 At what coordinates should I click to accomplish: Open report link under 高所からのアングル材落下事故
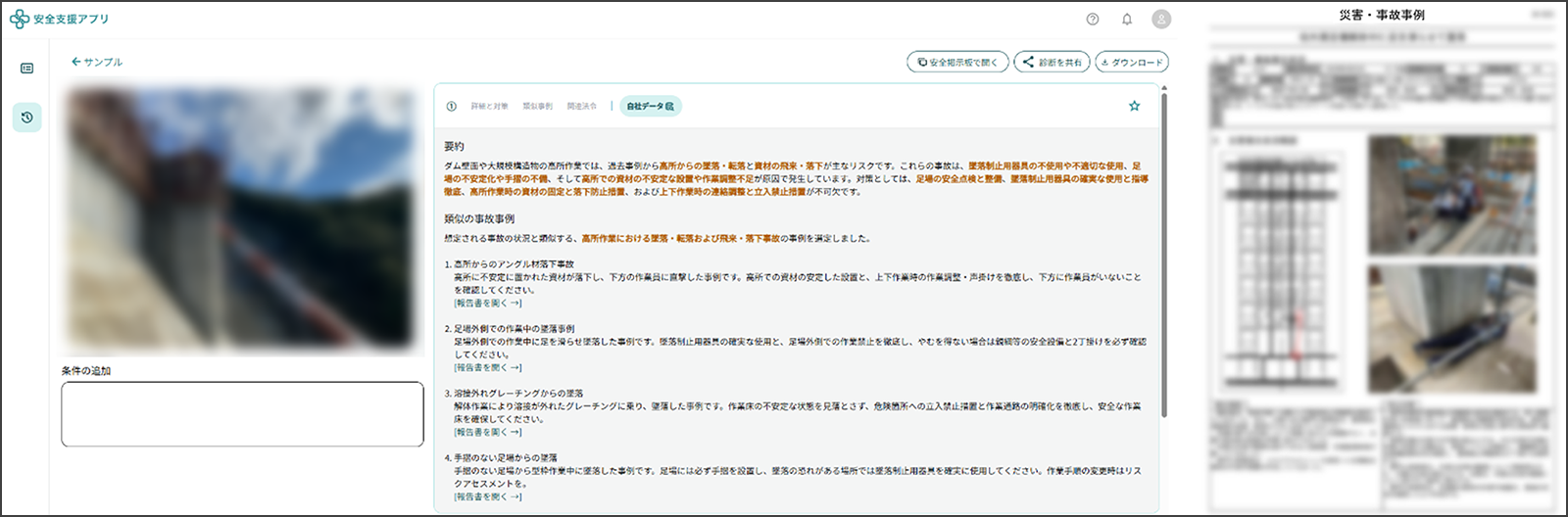pos(488,304)
